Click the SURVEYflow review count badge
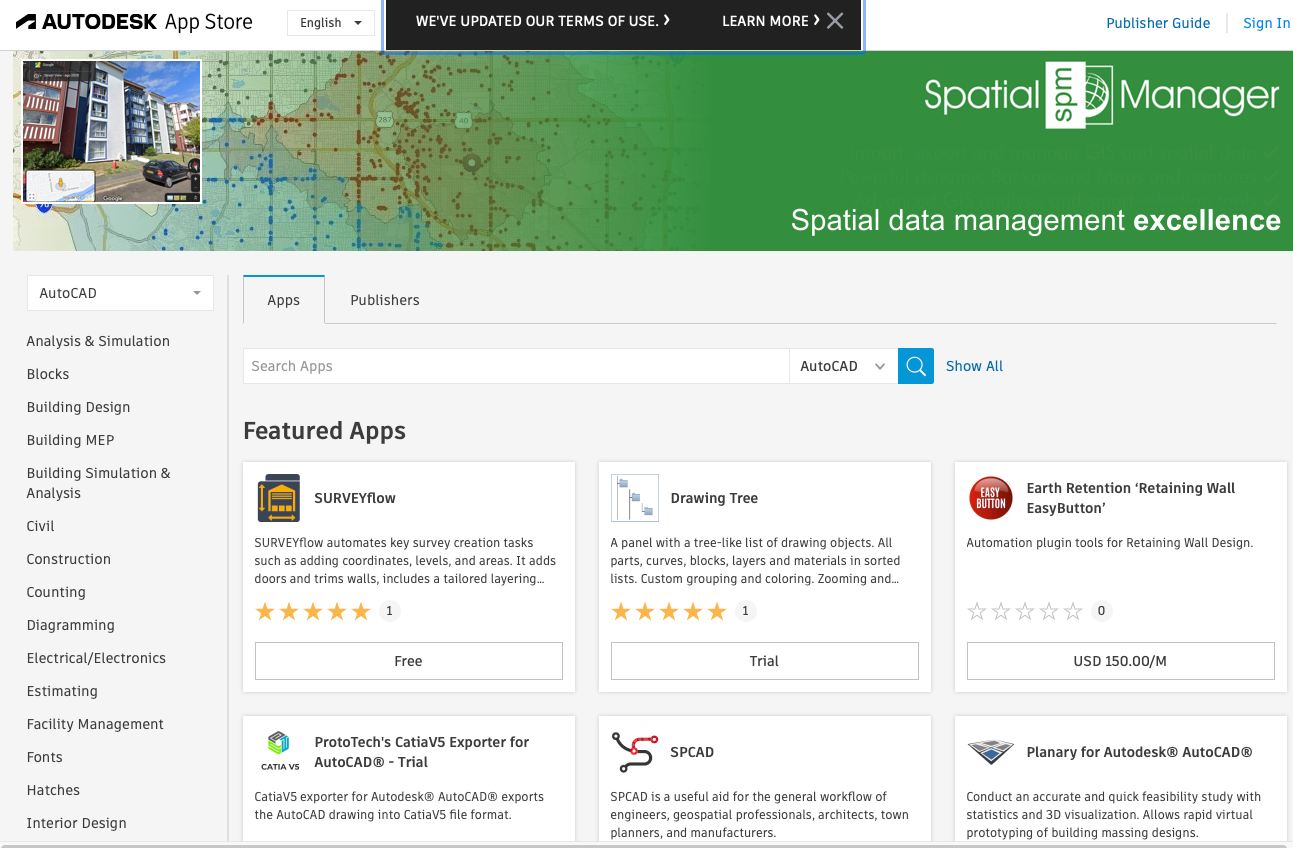Image resolution: width=1293 pixels, height=848 pixels. tap(389, 611)
